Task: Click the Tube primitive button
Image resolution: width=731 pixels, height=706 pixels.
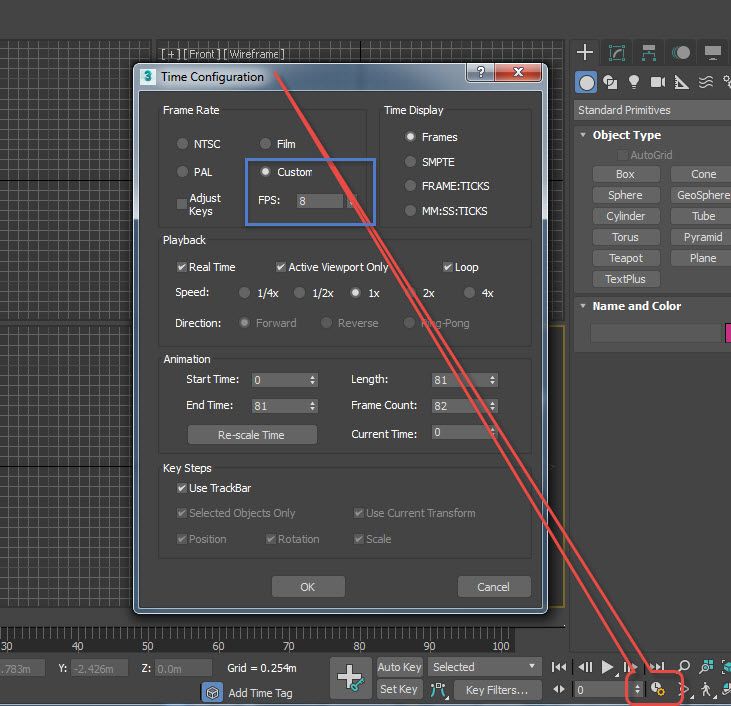Action: coord(703,216)
